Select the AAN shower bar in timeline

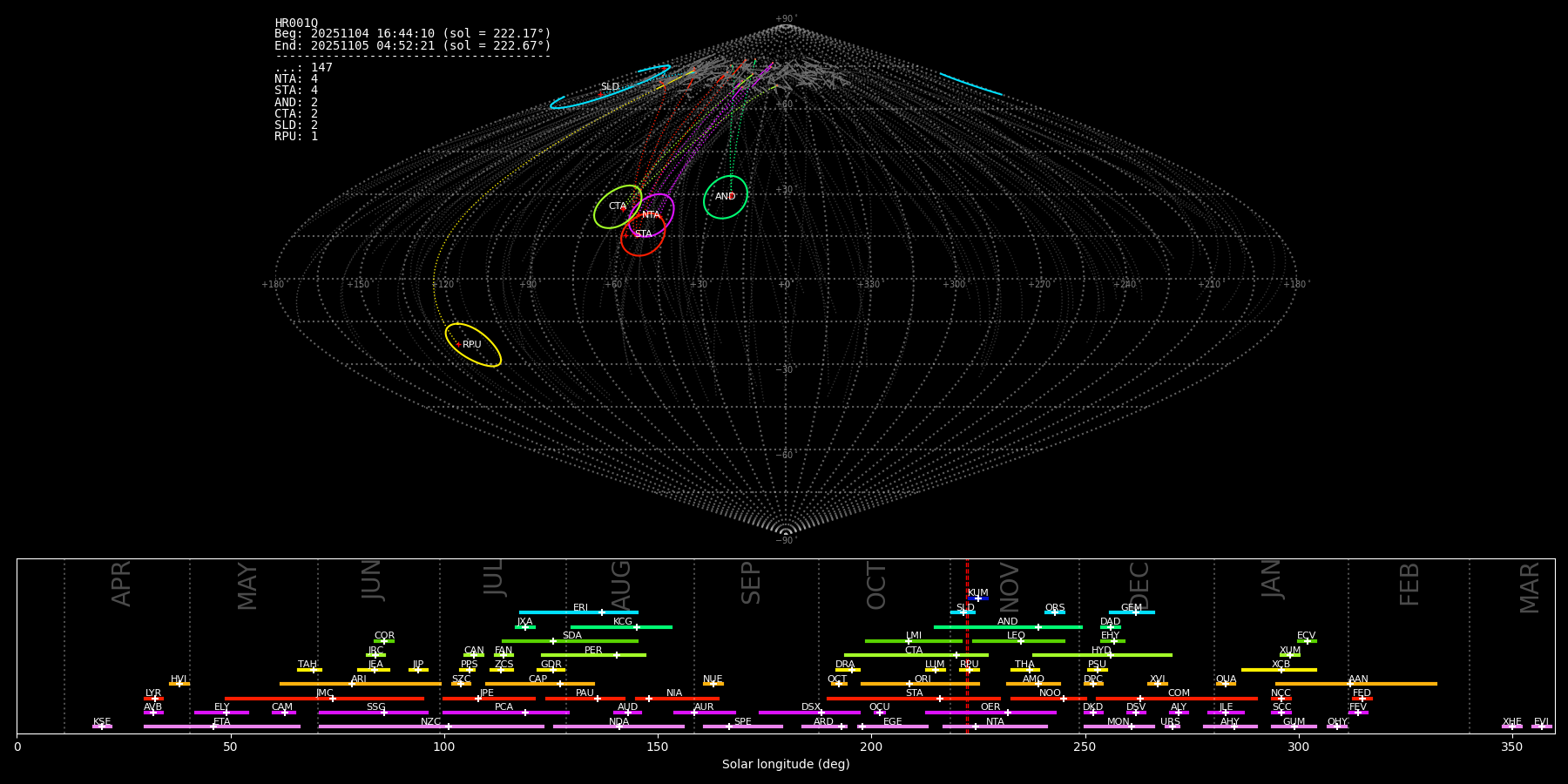1356,684
